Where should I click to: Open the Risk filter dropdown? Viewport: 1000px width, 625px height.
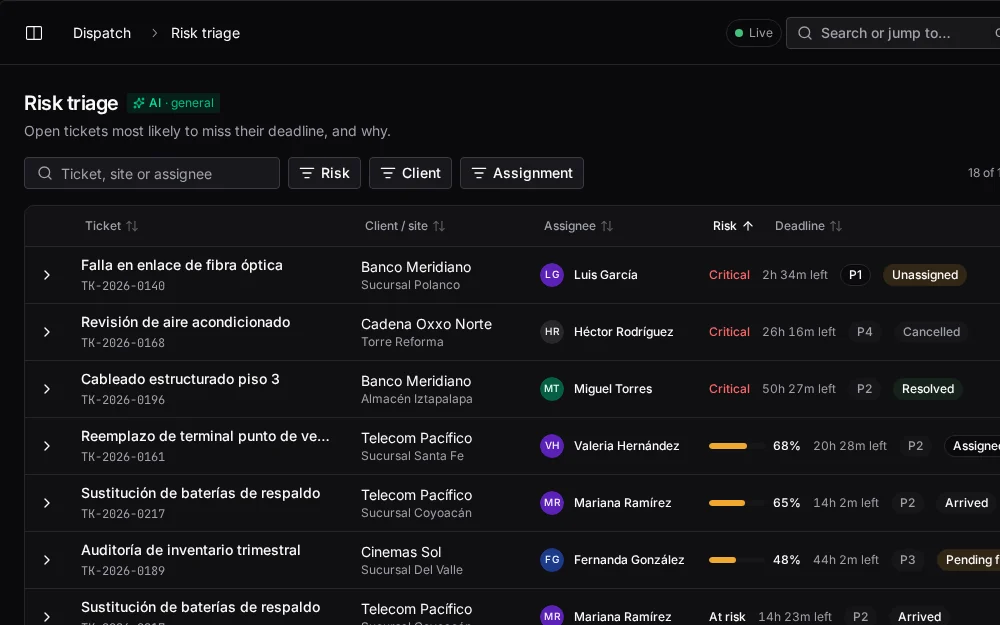click(x=324, y=173)
